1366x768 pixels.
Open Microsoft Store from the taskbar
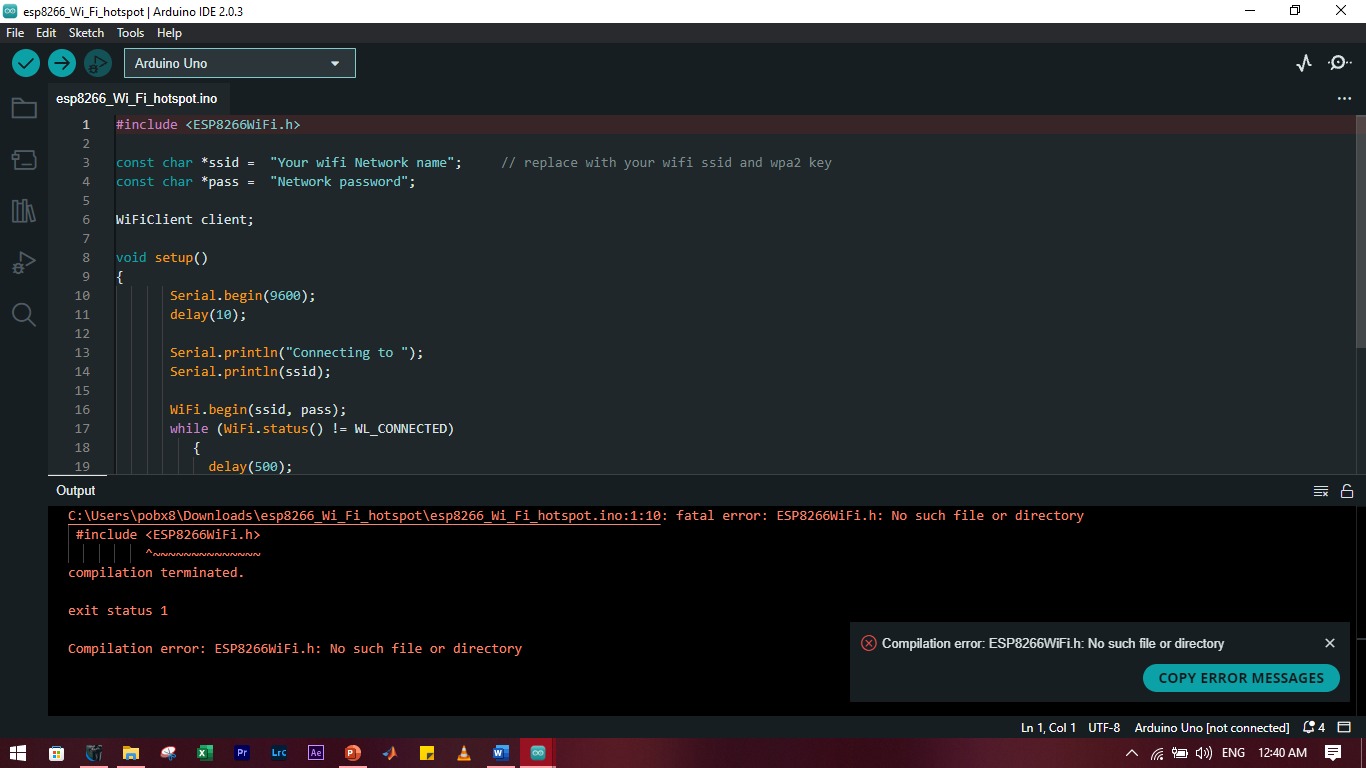point(57,753)
